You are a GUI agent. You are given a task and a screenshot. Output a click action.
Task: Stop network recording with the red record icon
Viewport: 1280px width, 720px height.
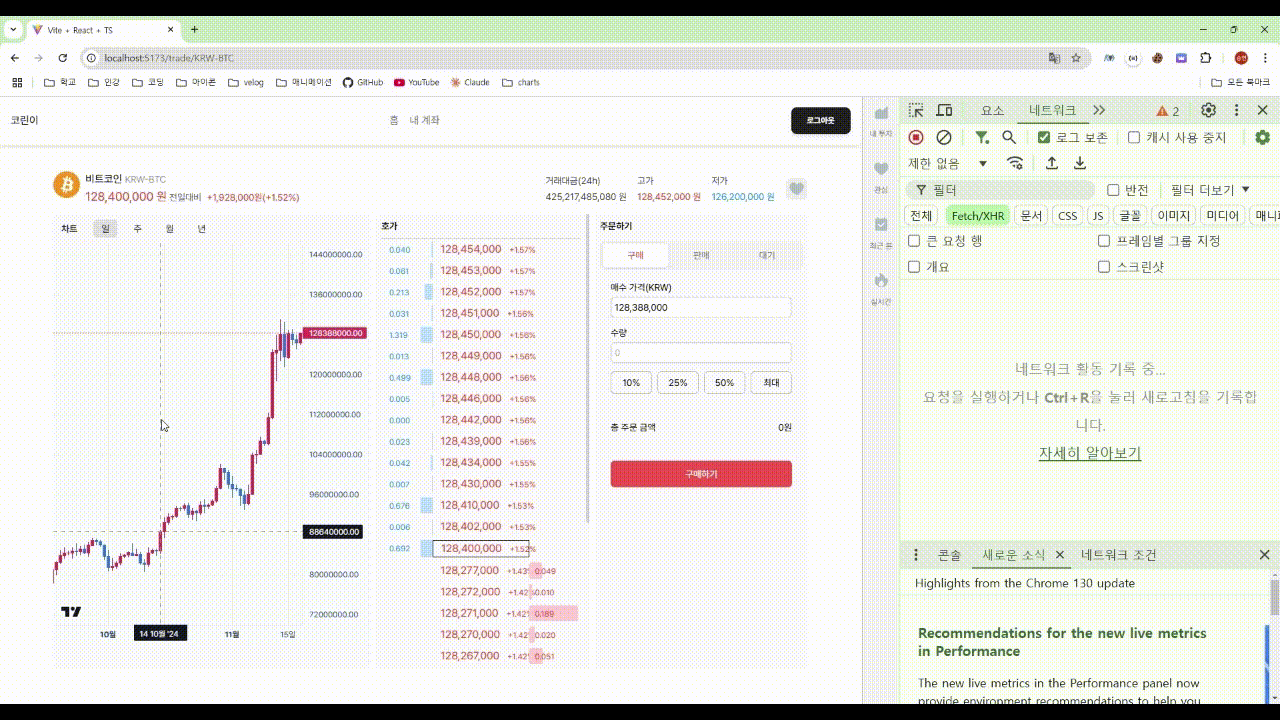click(x=916, y=137)
